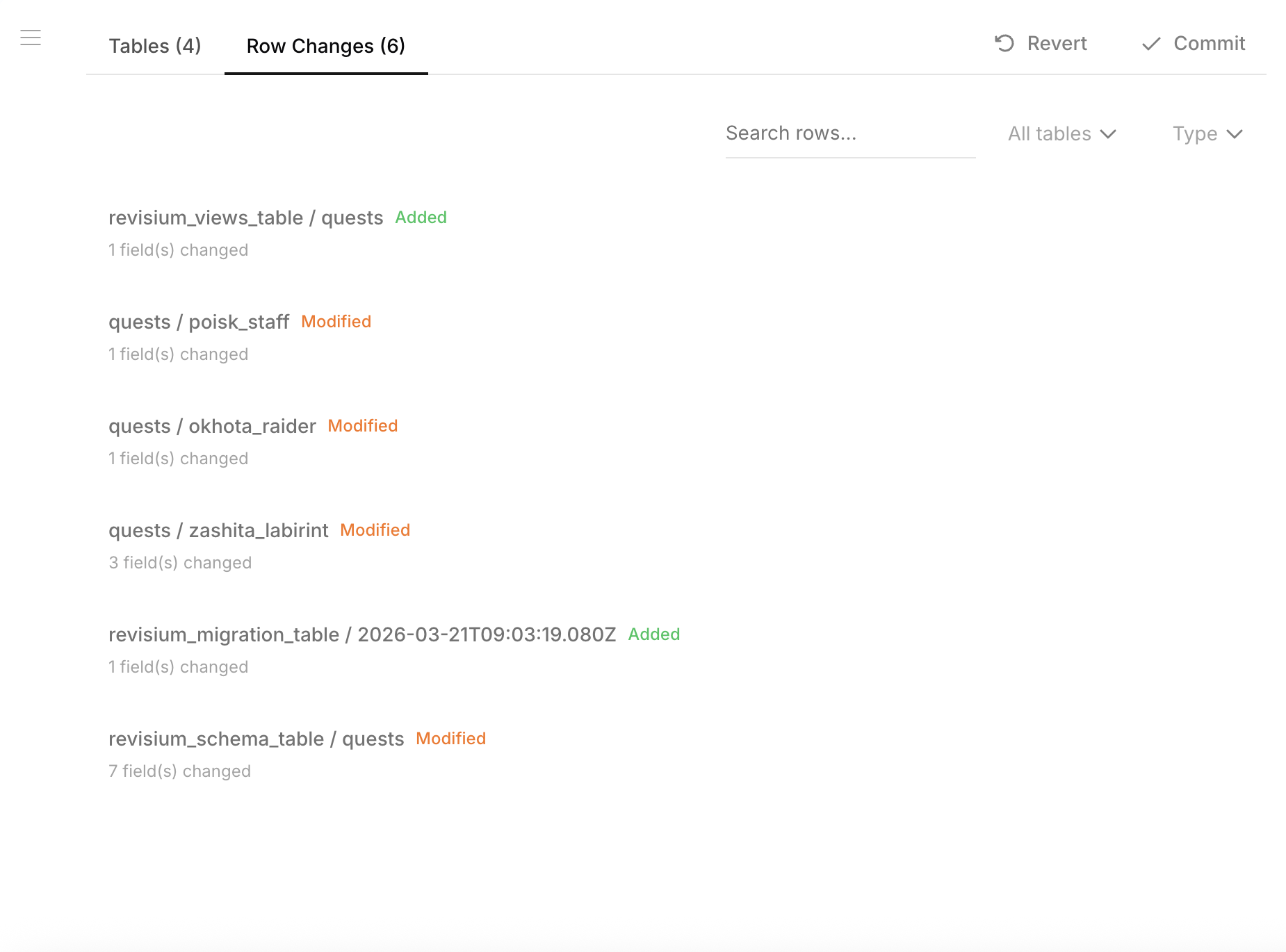
Task: Expand the revisium_schema_table / quests entry
Action: point(256,739)
